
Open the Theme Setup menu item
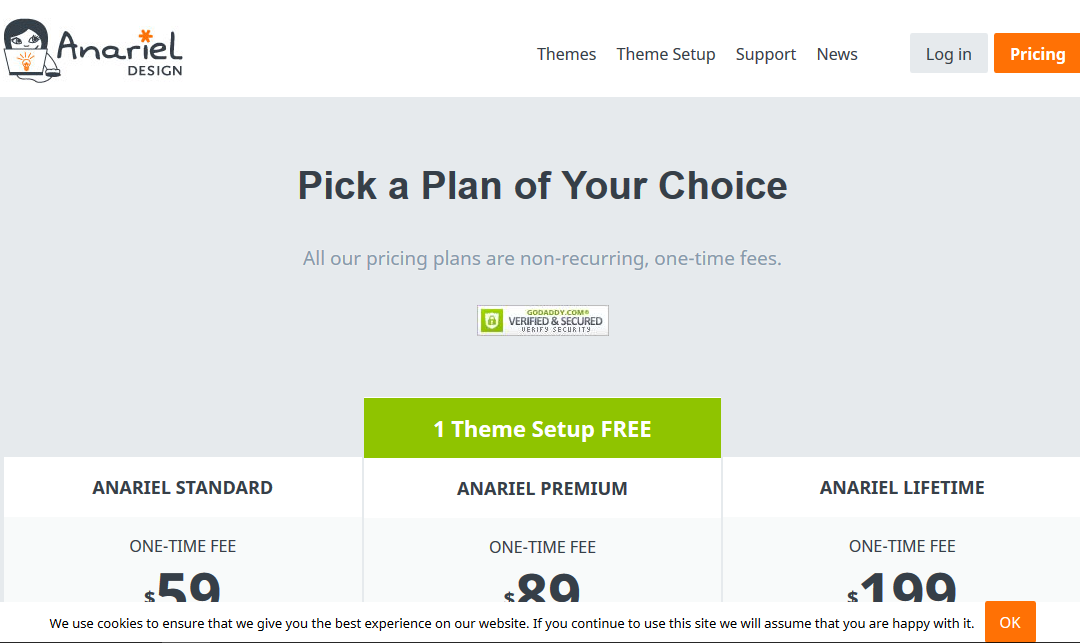click(665, 54)
